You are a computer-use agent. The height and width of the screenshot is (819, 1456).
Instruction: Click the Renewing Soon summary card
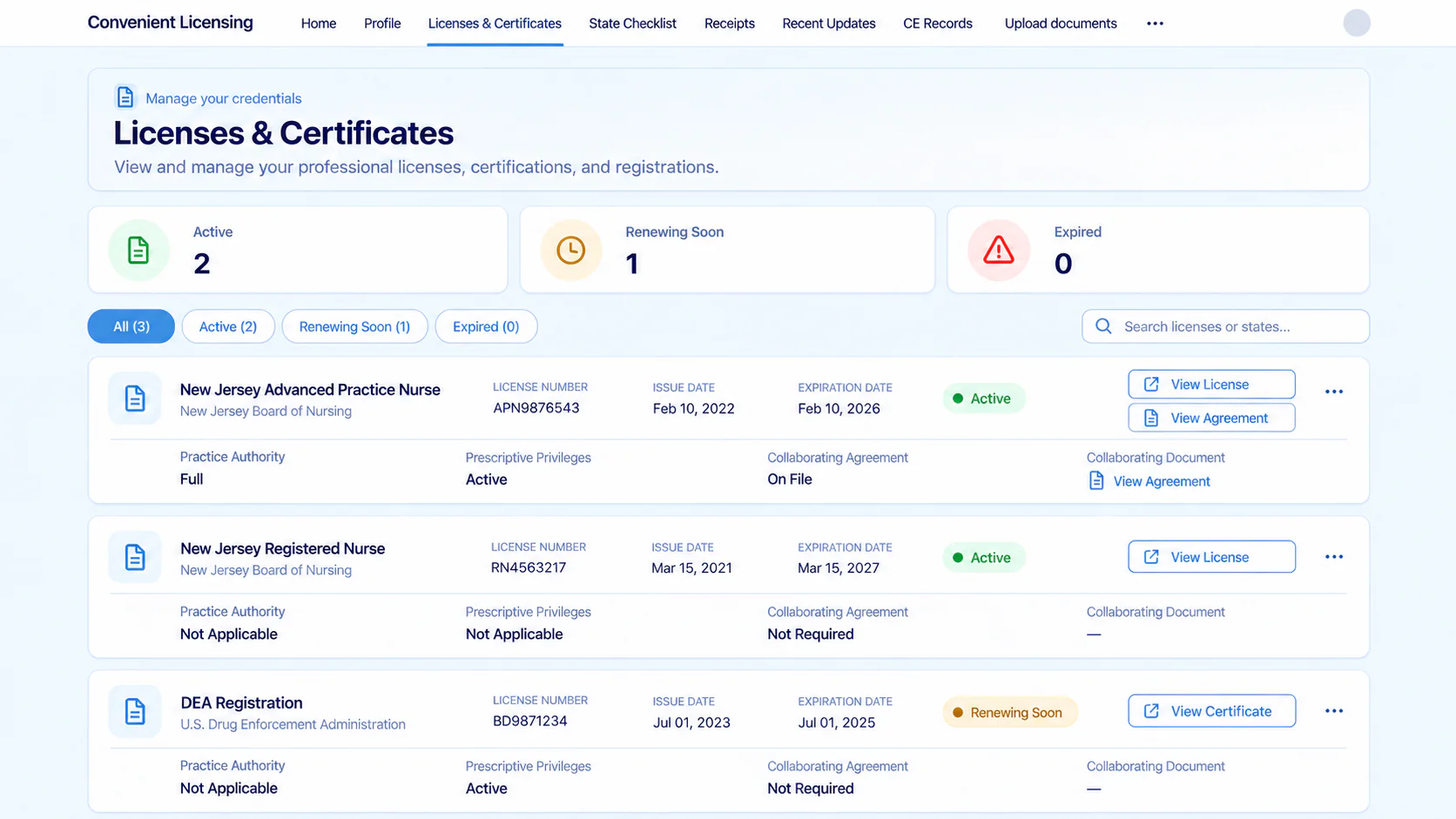pos(727,250)
